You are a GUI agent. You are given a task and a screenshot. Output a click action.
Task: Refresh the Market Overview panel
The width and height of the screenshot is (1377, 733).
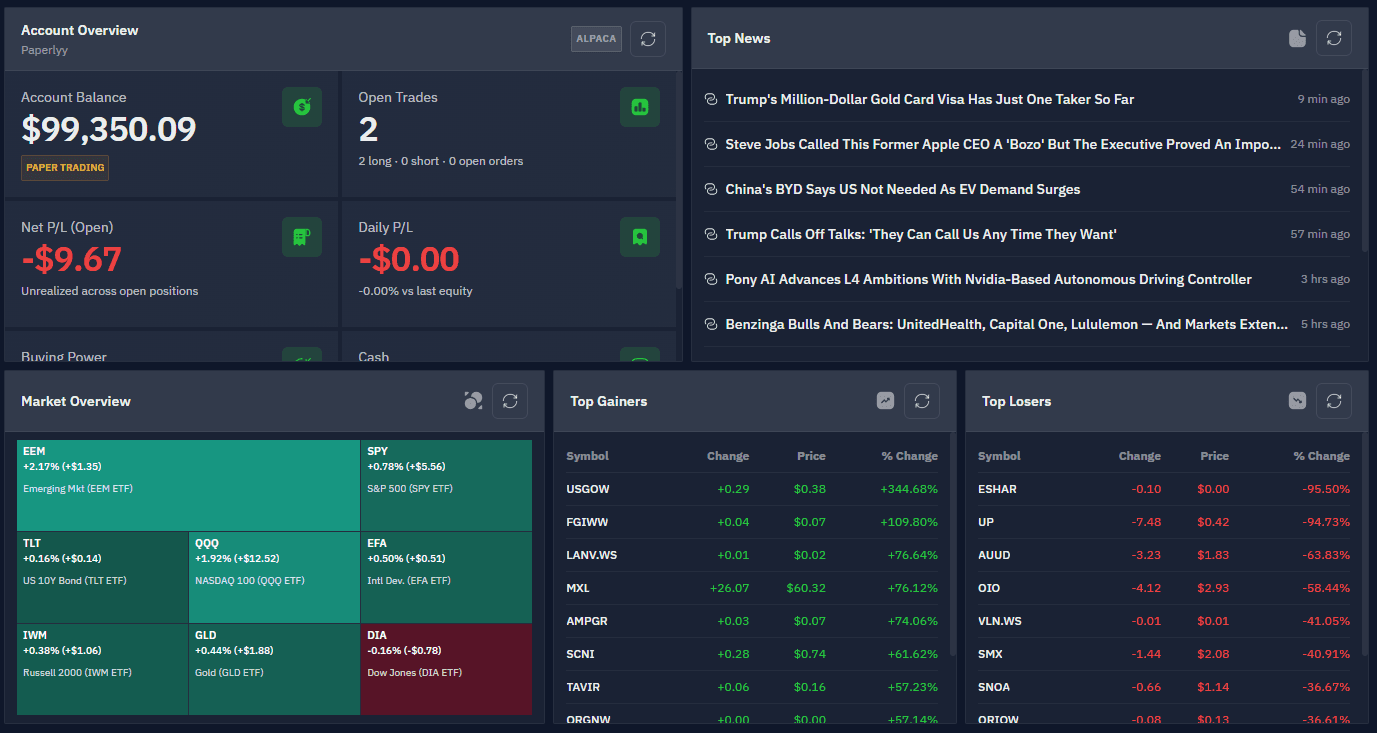click(510, 401)
